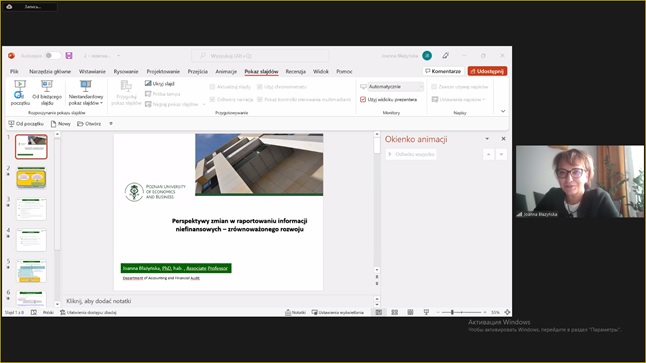This screenshot has width=646, height=363.
Task: Open Narzędzia główne tab
Action: point(50,71)
